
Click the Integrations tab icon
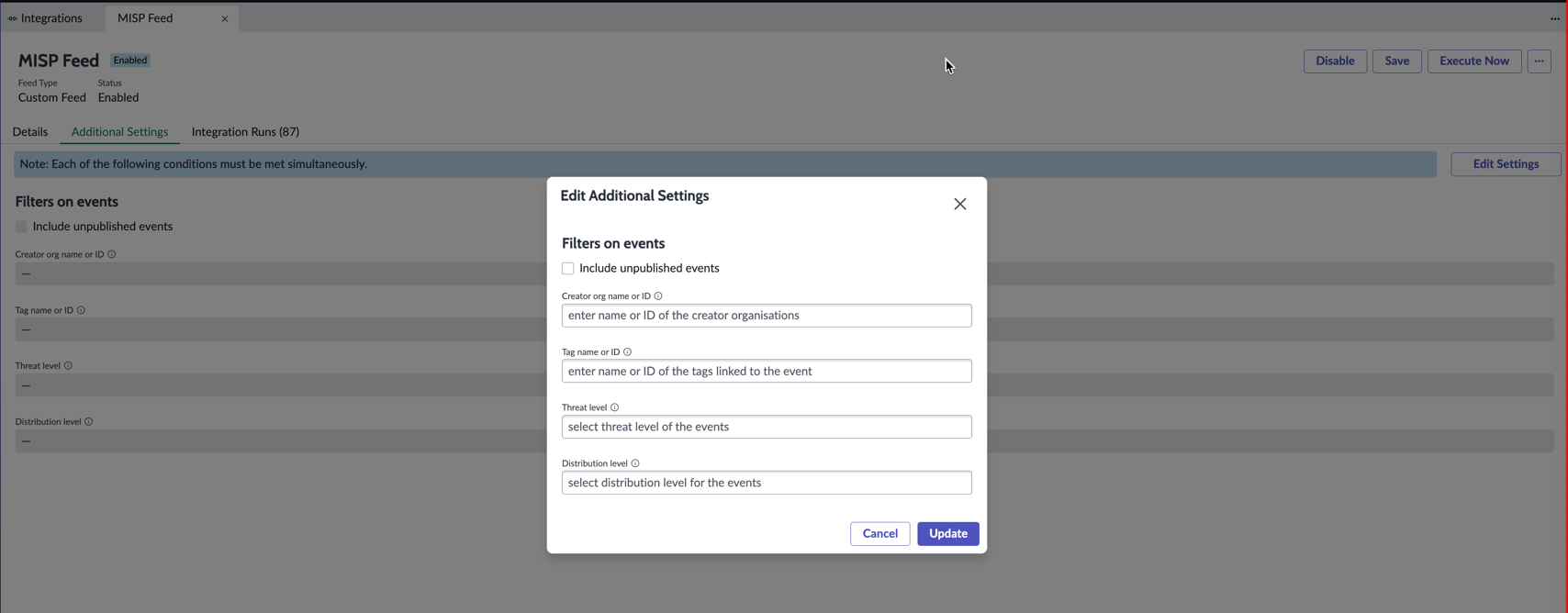click(x=12, y=18)
